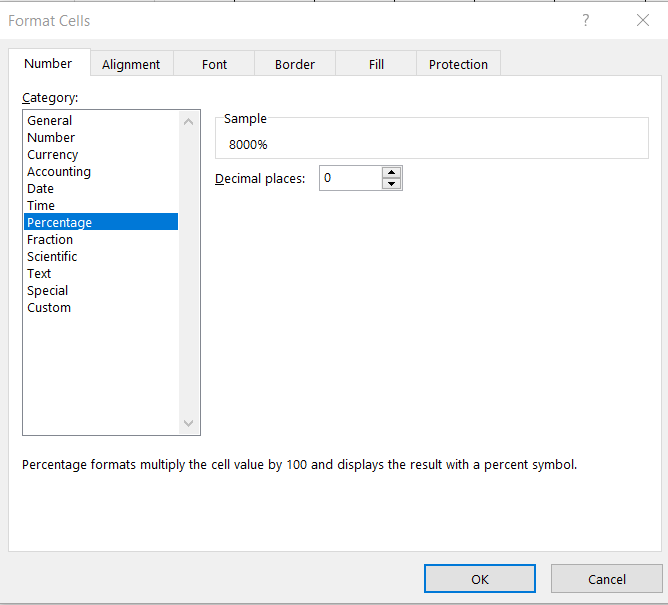Confirm with the OK button

pos(480,579)
